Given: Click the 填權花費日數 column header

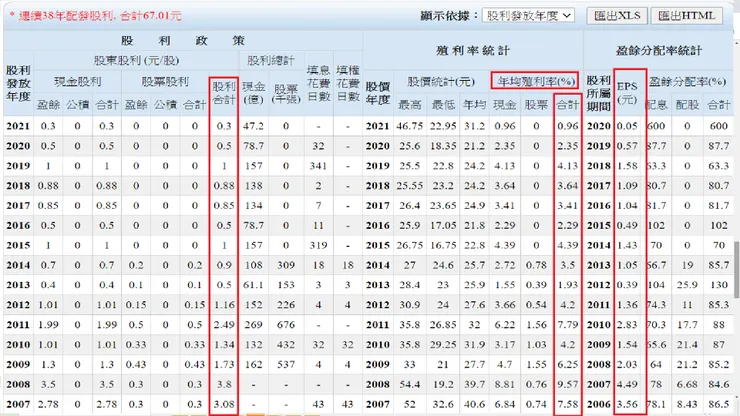Looking at the screenshot, I should [348, 83].
